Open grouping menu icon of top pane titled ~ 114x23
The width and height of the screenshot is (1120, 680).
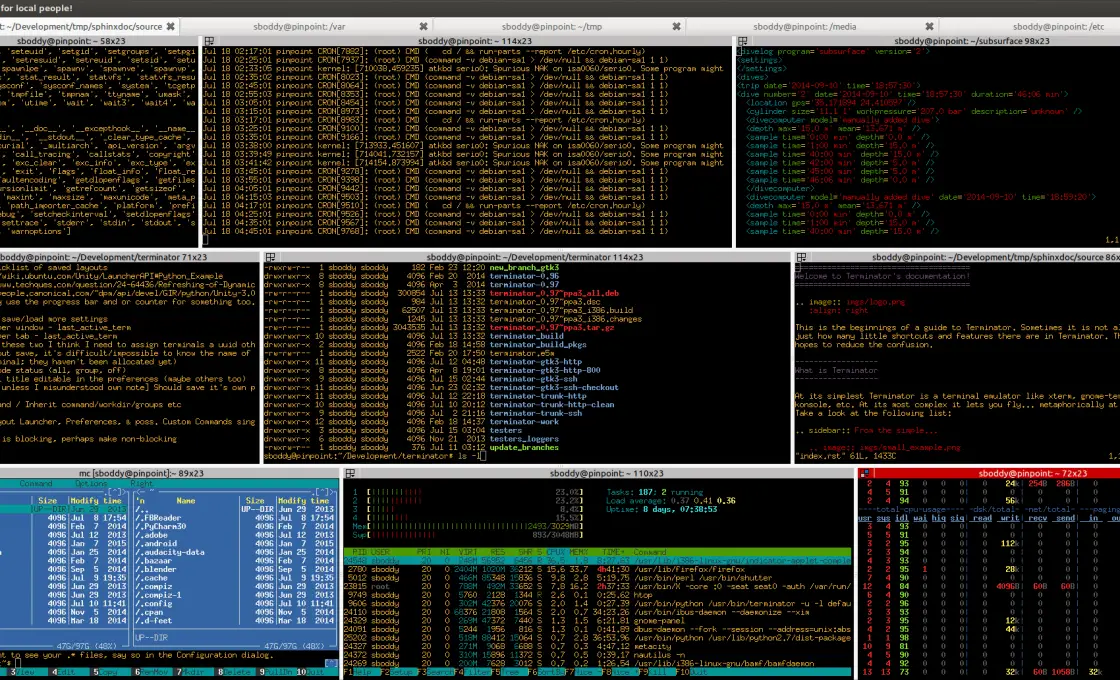pos(209,41)
